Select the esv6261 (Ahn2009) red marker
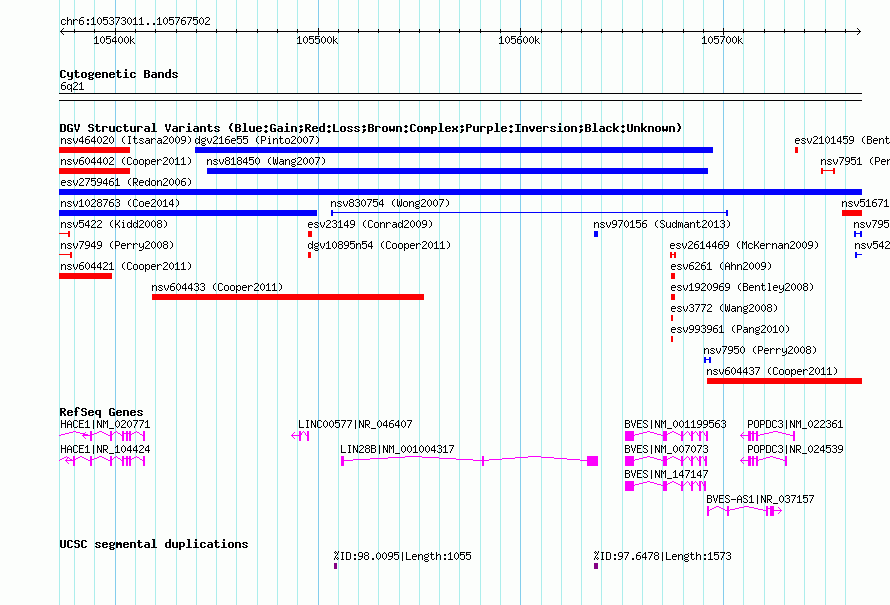 click(673, 276)
